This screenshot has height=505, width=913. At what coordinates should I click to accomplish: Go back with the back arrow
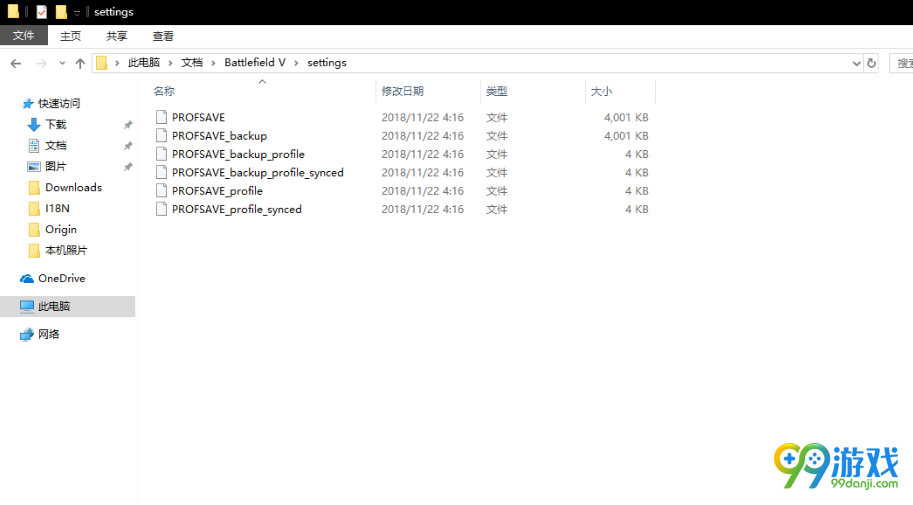coord(16,63)
